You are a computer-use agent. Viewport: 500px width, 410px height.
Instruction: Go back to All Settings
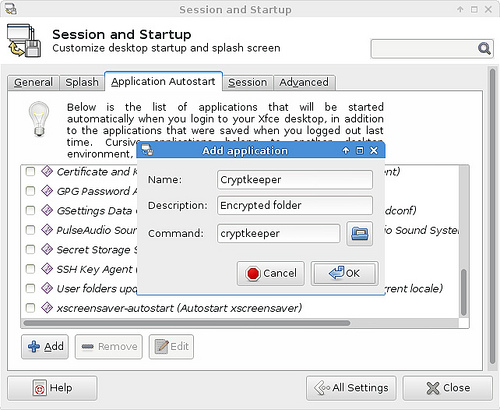click(351, 388)
